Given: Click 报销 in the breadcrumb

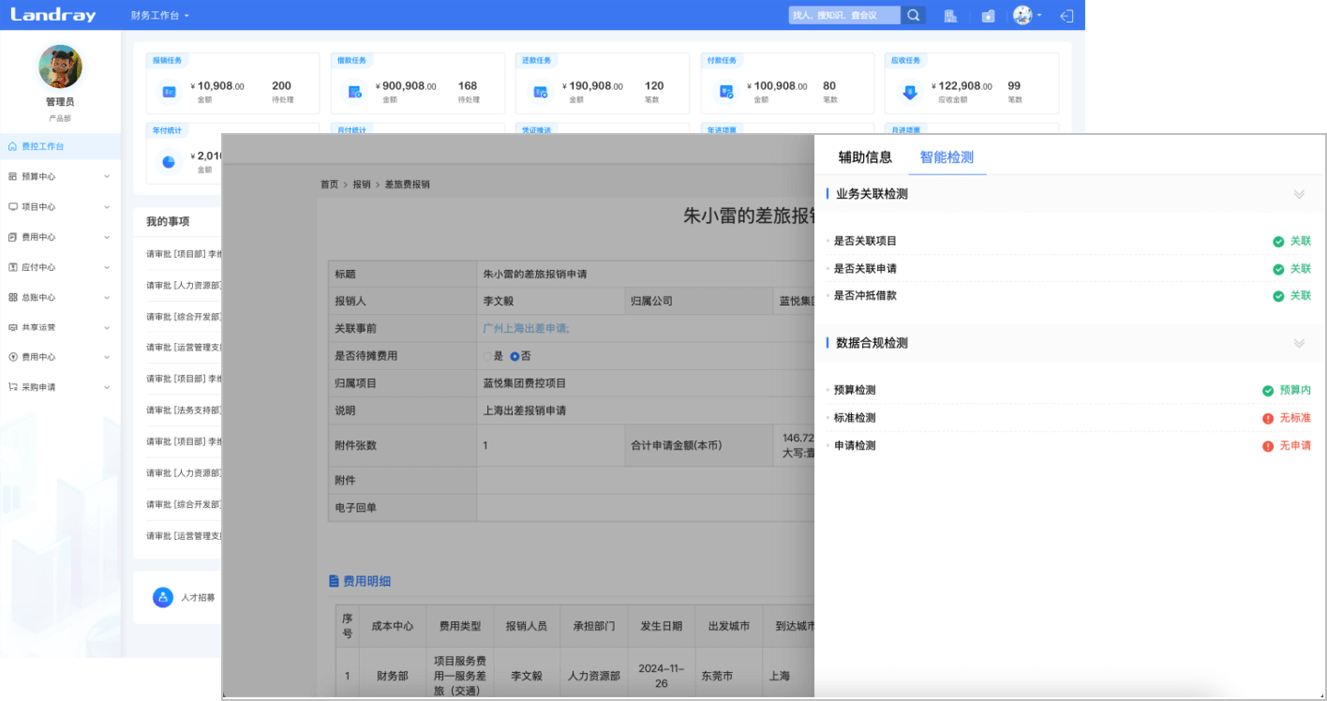Looking at the screenshot, I should coord(361,185).
